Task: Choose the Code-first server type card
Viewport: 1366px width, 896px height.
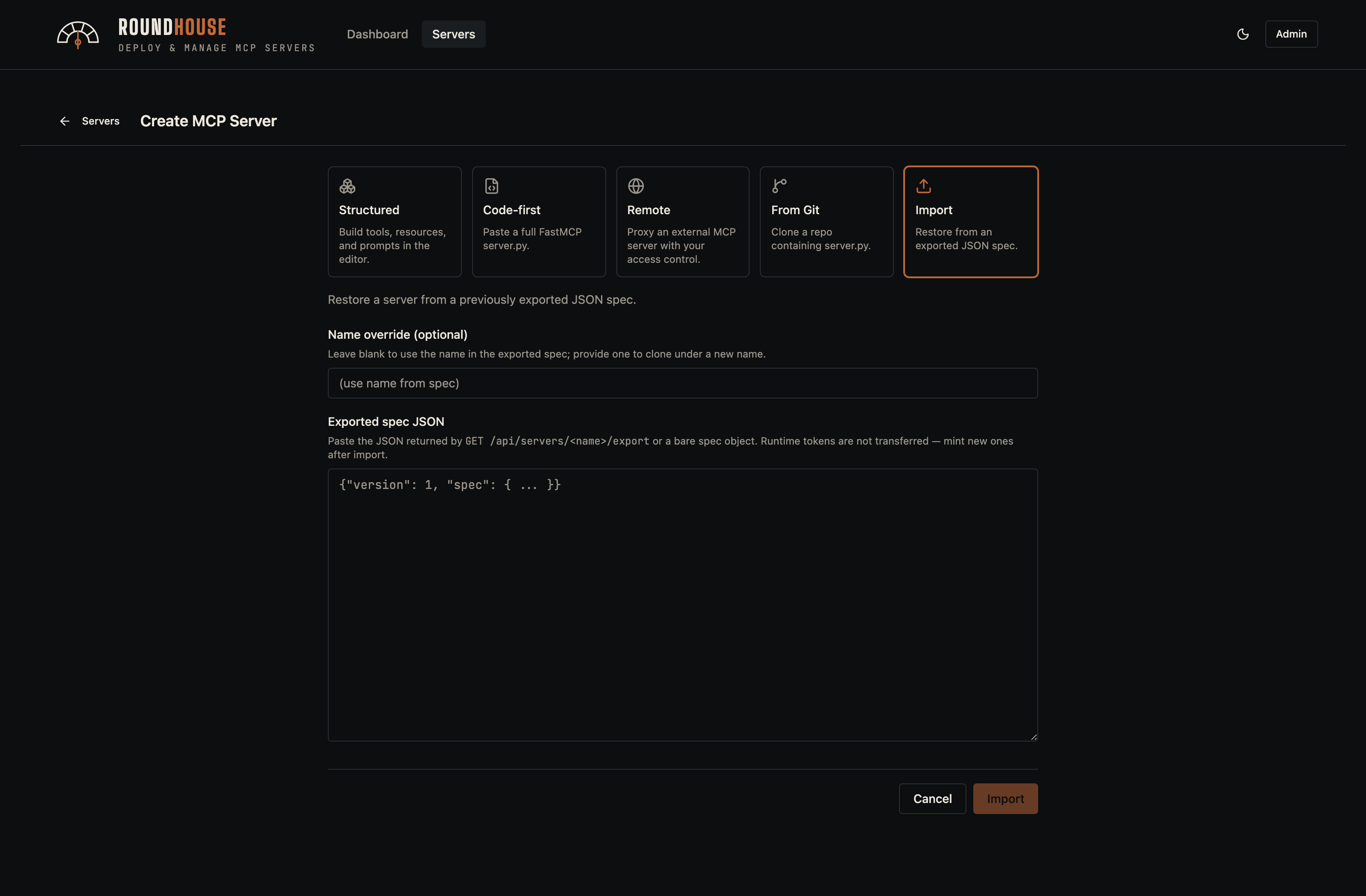Action: click(x=538, y=222)
